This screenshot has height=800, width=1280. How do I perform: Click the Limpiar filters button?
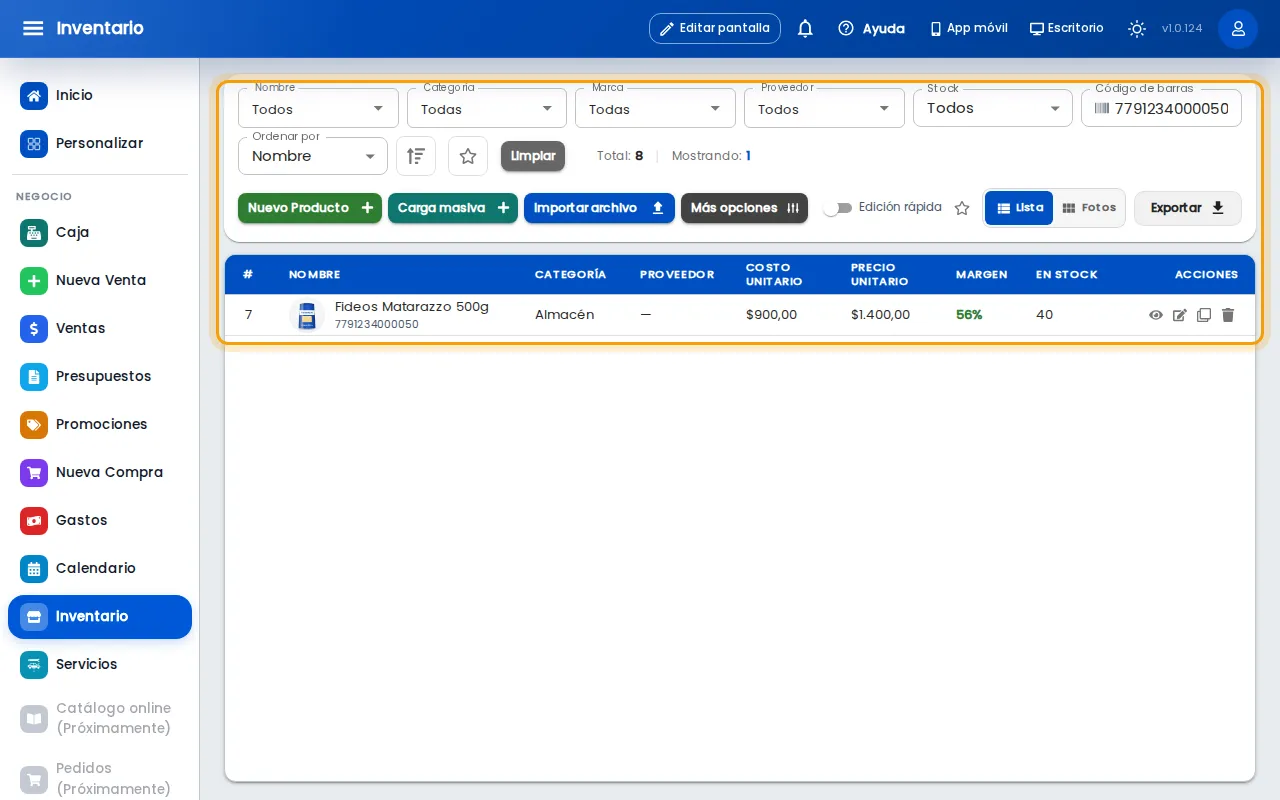(x=533, y=156)
